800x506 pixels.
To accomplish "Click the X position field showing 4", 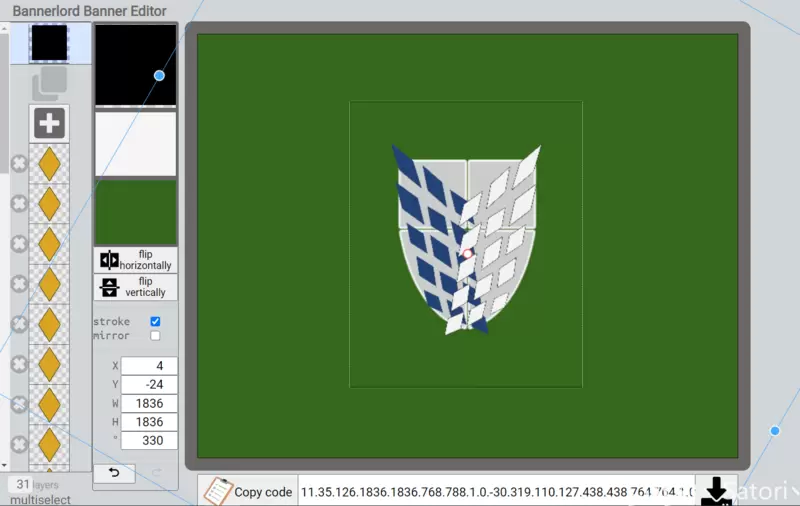I will (149, 366).
